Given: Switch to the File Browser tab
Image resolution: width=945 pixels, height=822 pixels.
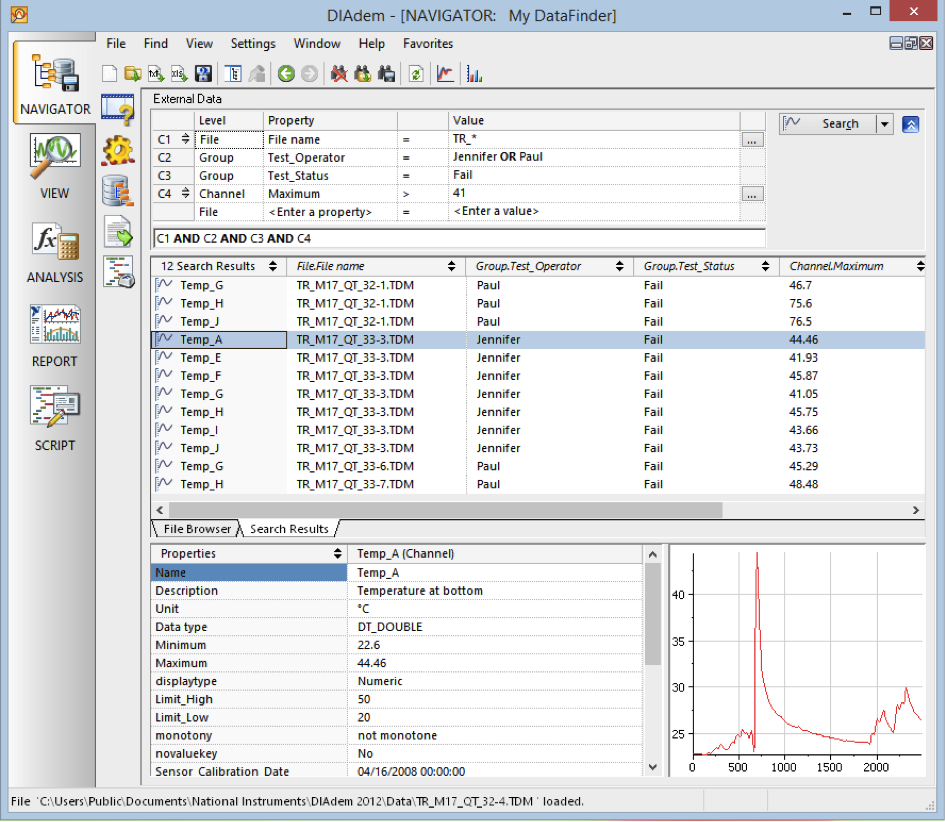Looking at the screenshot, I should tap(197, 529).
